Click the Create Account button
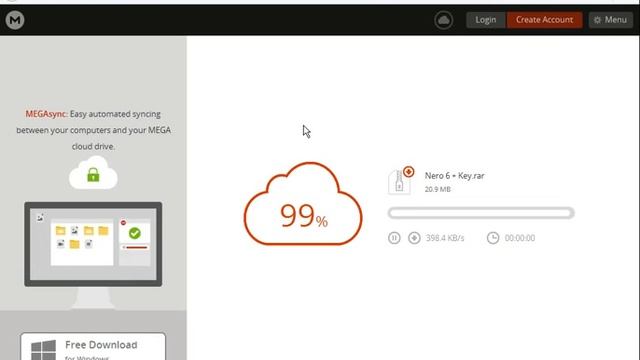This screenshot has height=360, width=640. [x=544, y=20]
